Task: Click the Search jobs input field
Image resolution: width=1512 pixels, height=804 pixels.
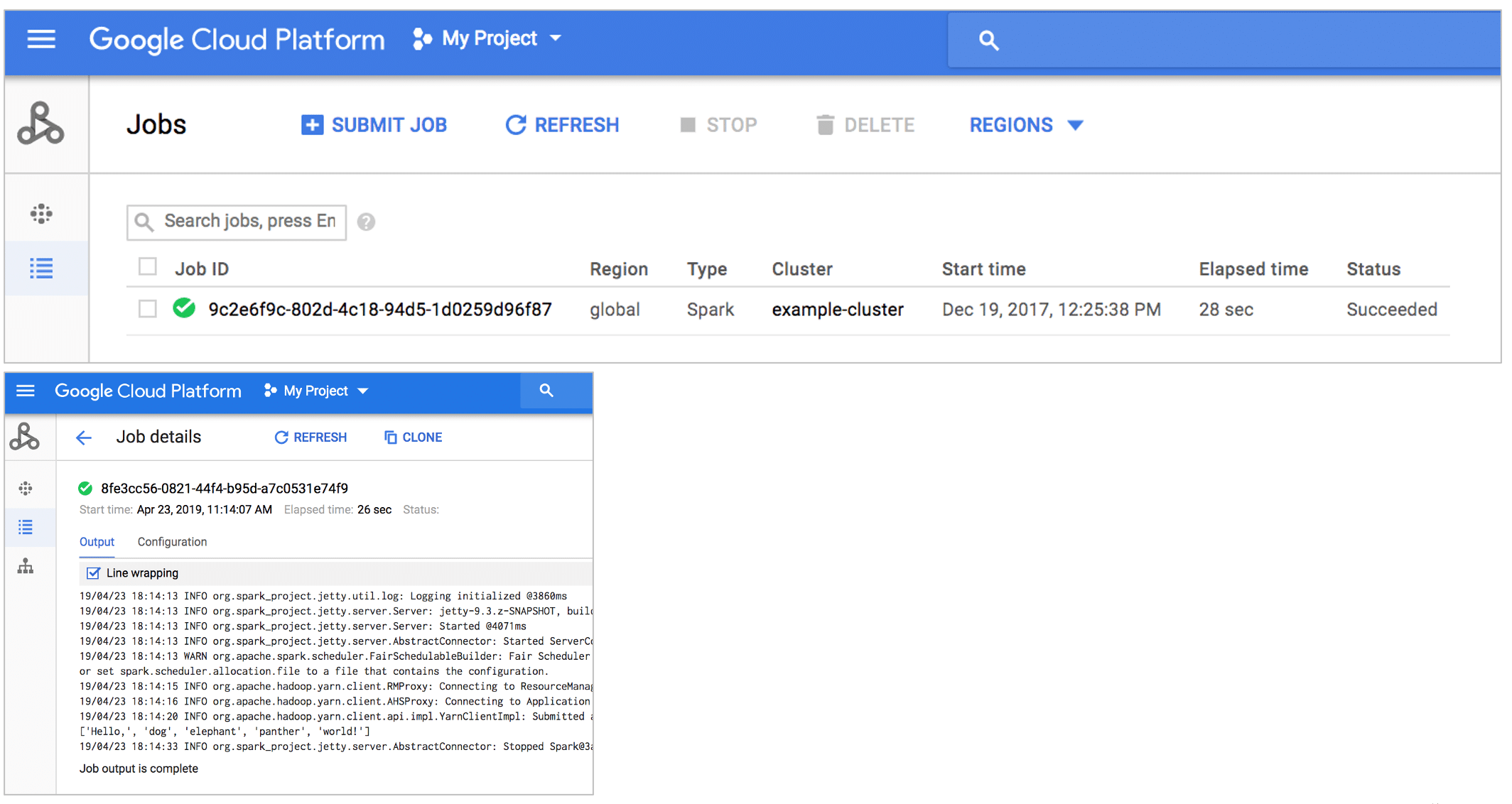Action: click(238, 221)
